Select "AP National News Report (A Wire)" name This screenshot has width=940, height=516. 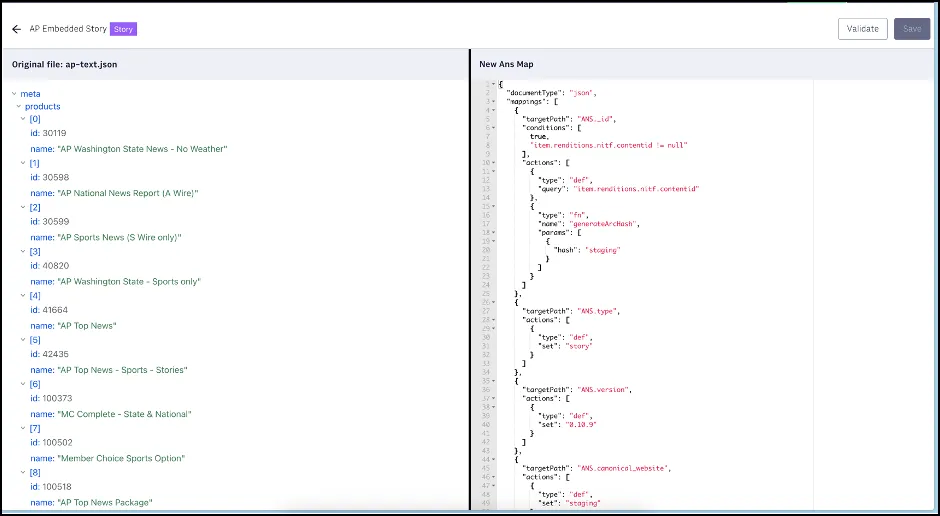128,193
